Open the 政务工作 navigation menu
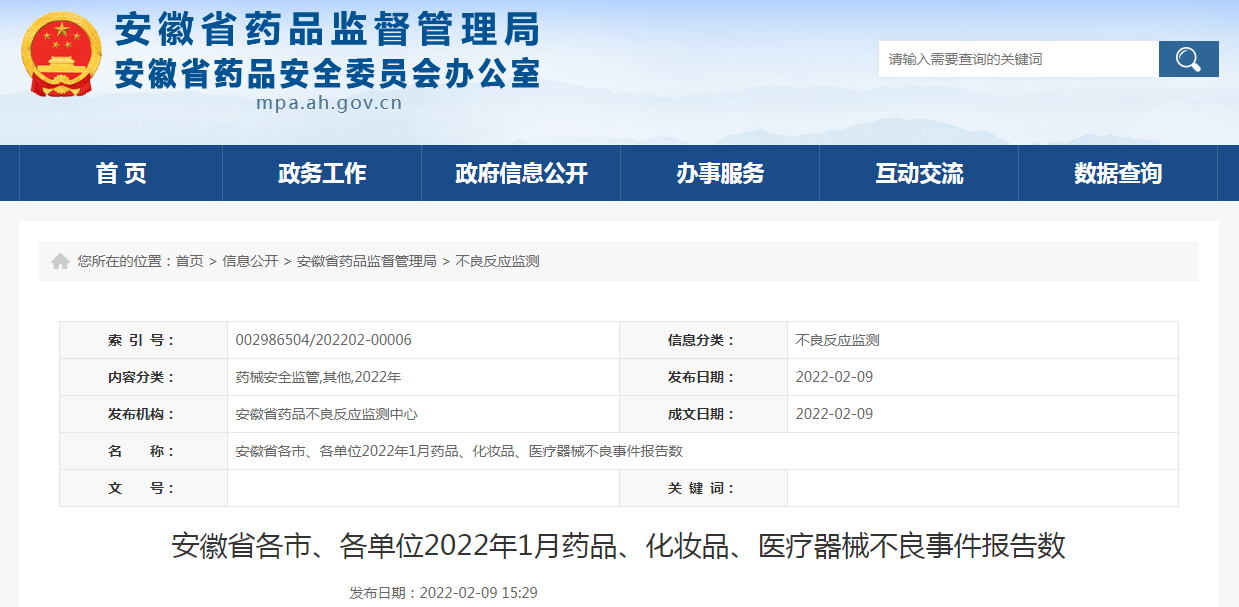The image size is (1239, 607). pos(321,172)
